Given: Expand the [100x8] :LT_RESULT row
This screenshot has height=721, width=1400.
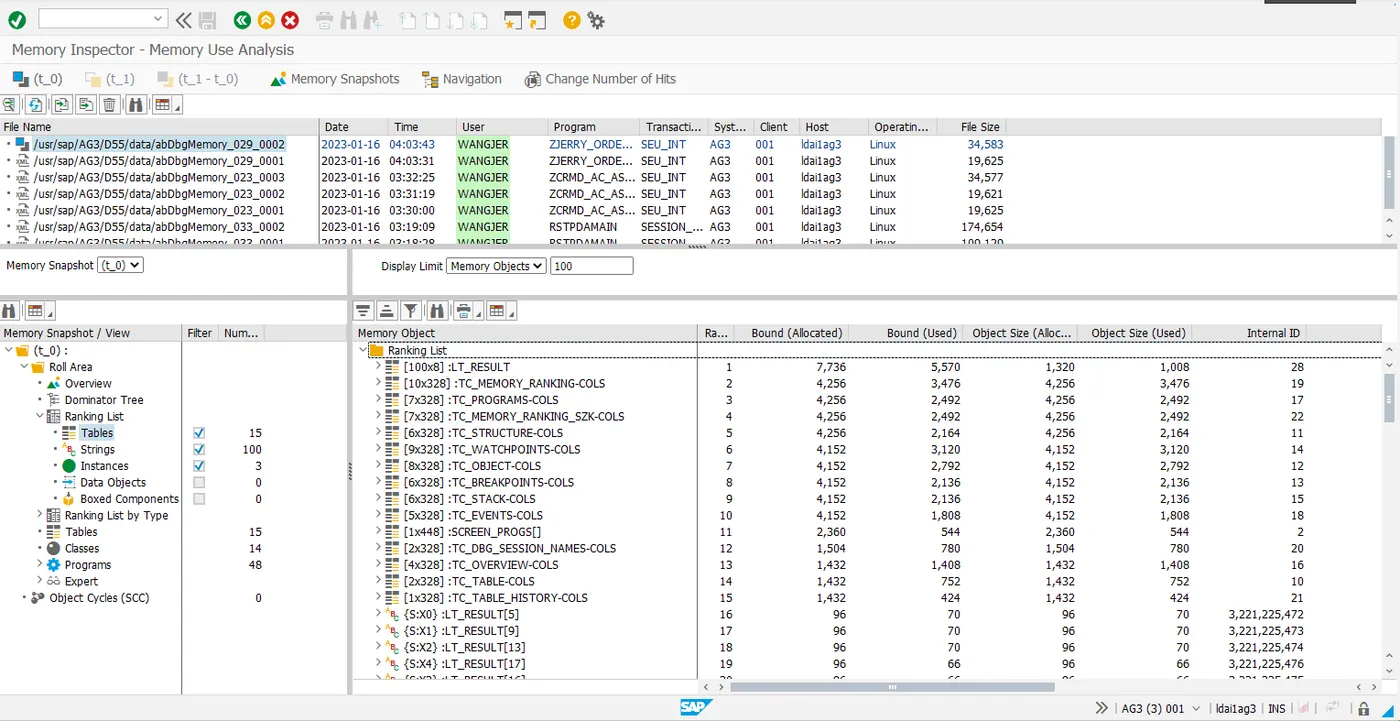Looking at the screenshot, I should point(379,367).
